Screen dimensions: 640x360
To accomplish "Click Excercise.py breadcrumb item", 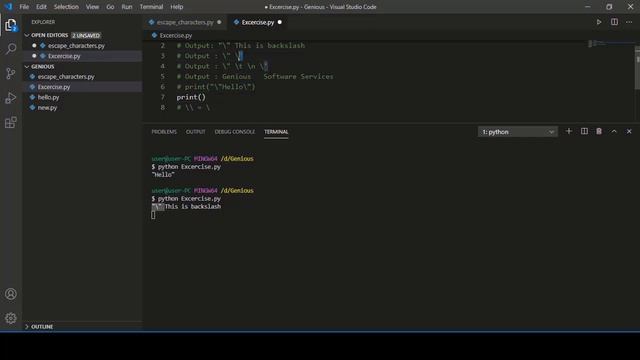I will pos(176,36).
